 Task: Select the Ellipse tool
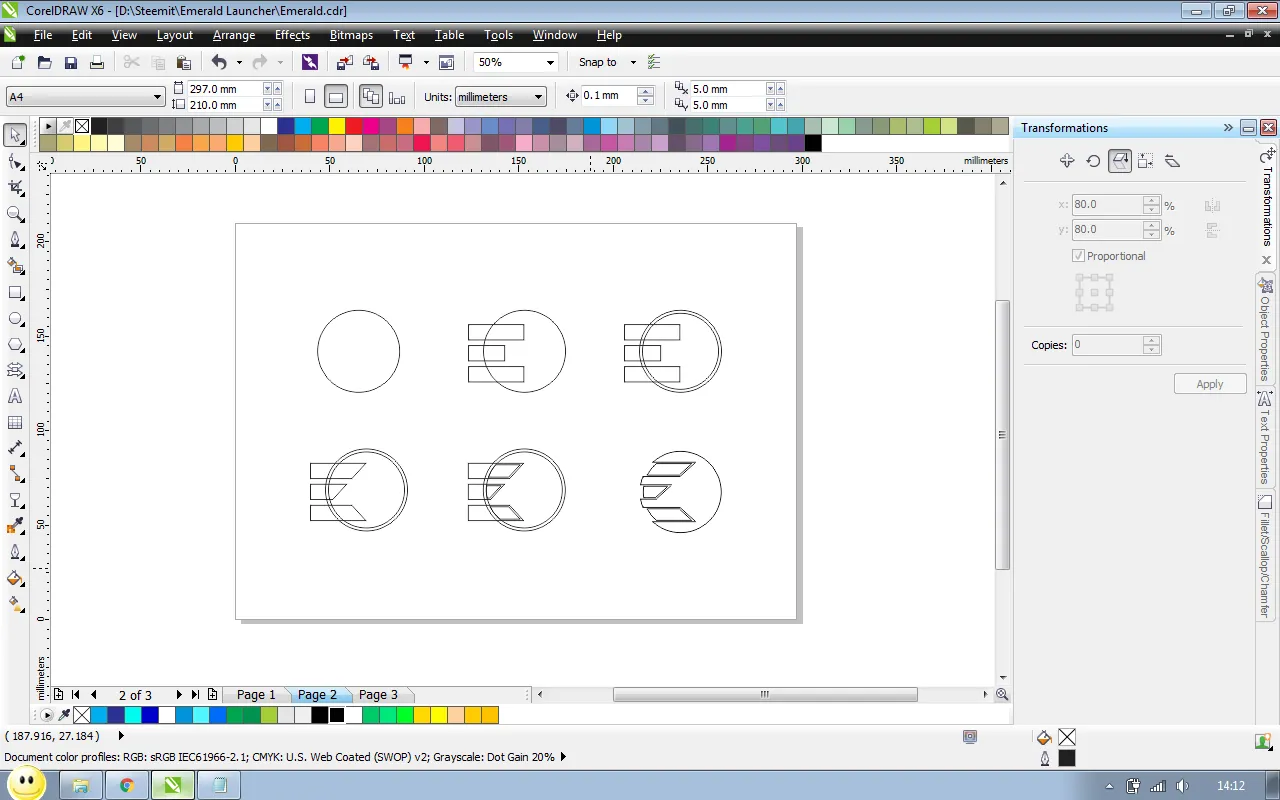pyautogui.click(x=15, y=319)
